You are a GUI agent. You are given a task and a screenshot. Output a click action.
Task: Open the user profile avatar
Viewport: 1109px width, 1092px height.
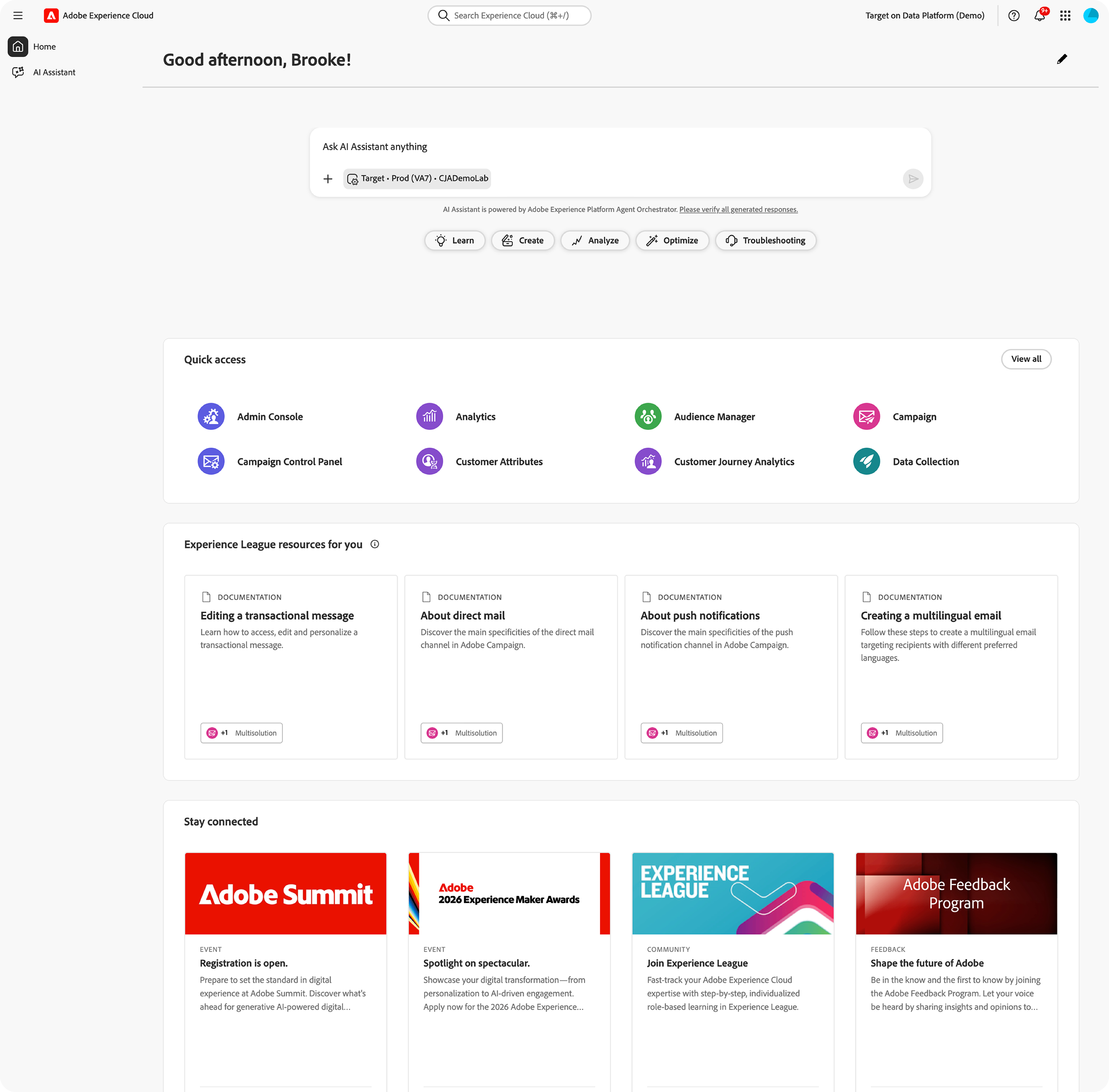point(1091,15)
